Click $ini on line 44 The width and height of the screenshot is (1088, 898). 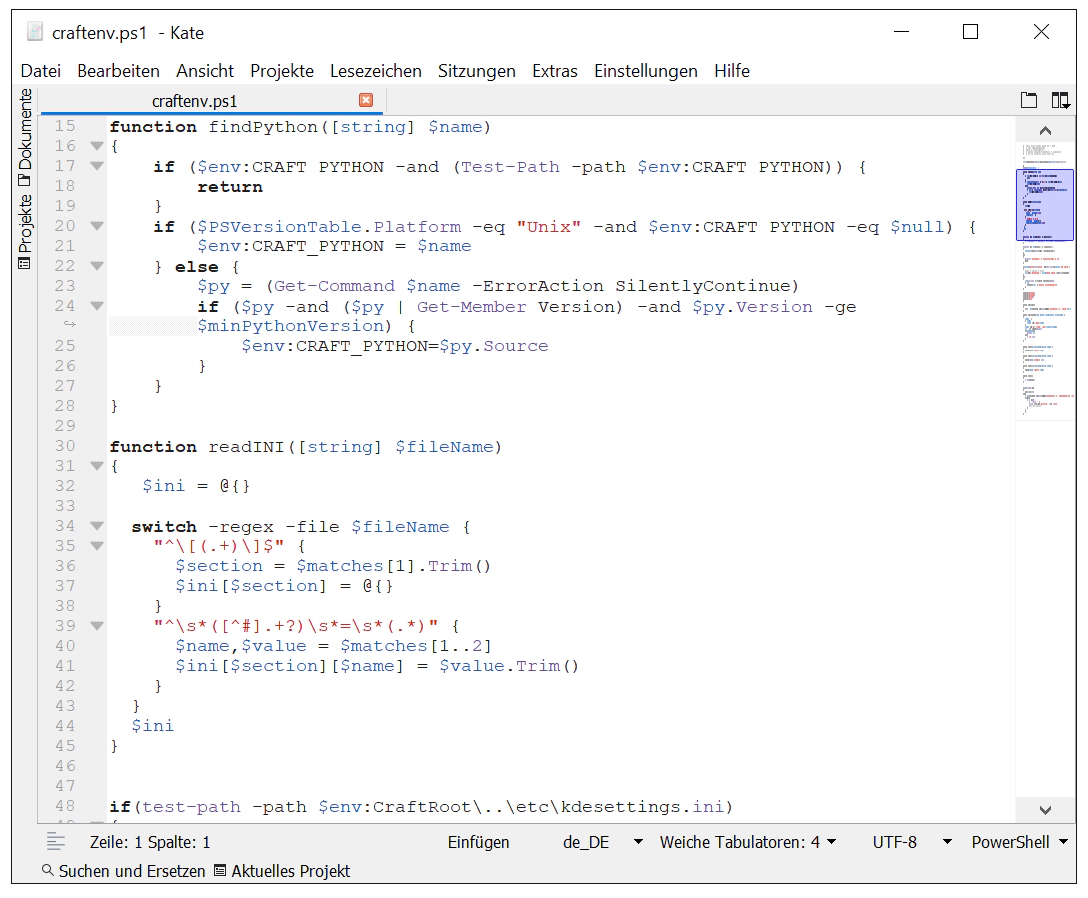pos(153,726)
